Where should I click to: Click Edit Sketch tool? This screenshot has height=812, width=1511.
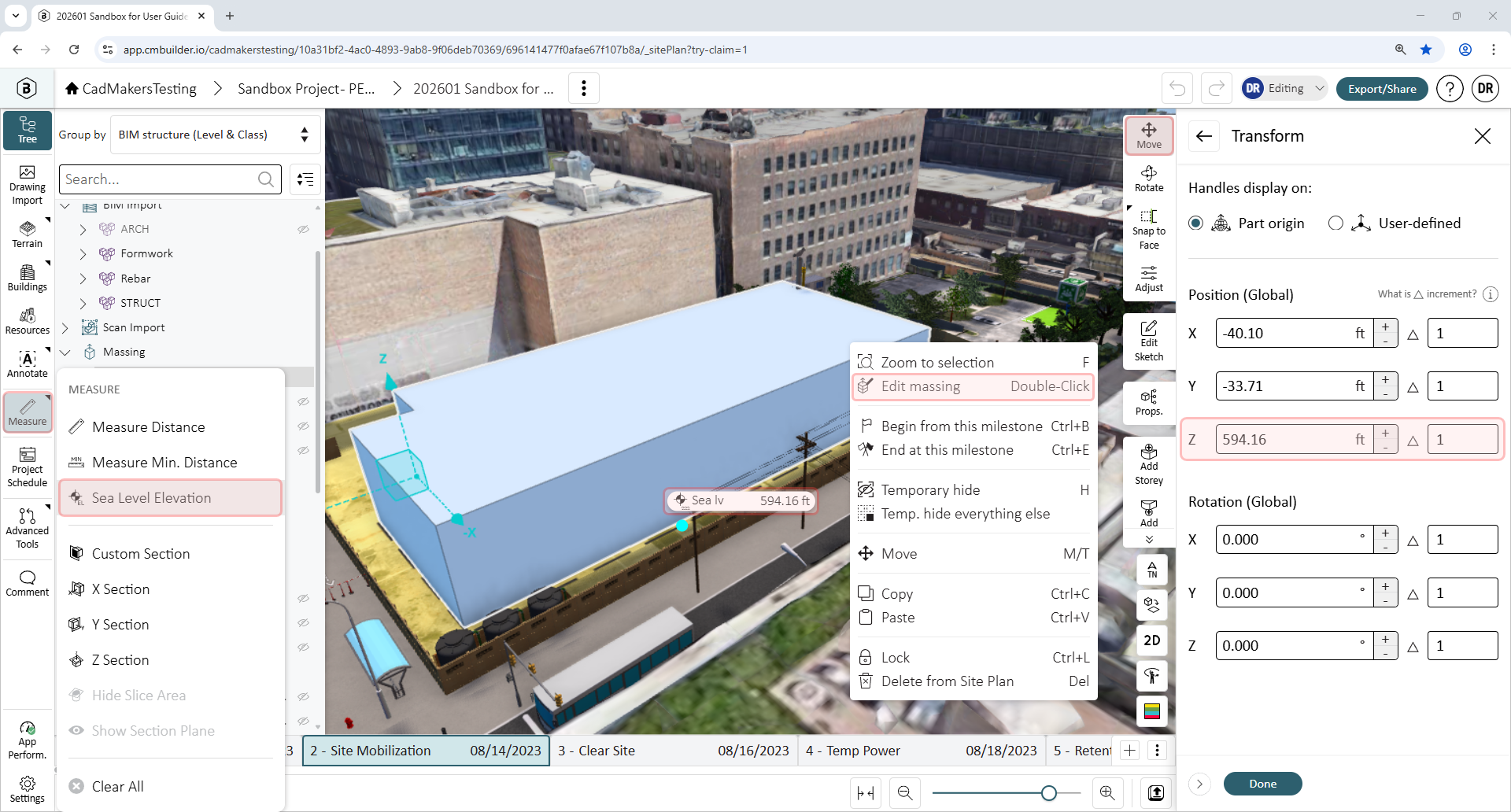[1149, 341]
